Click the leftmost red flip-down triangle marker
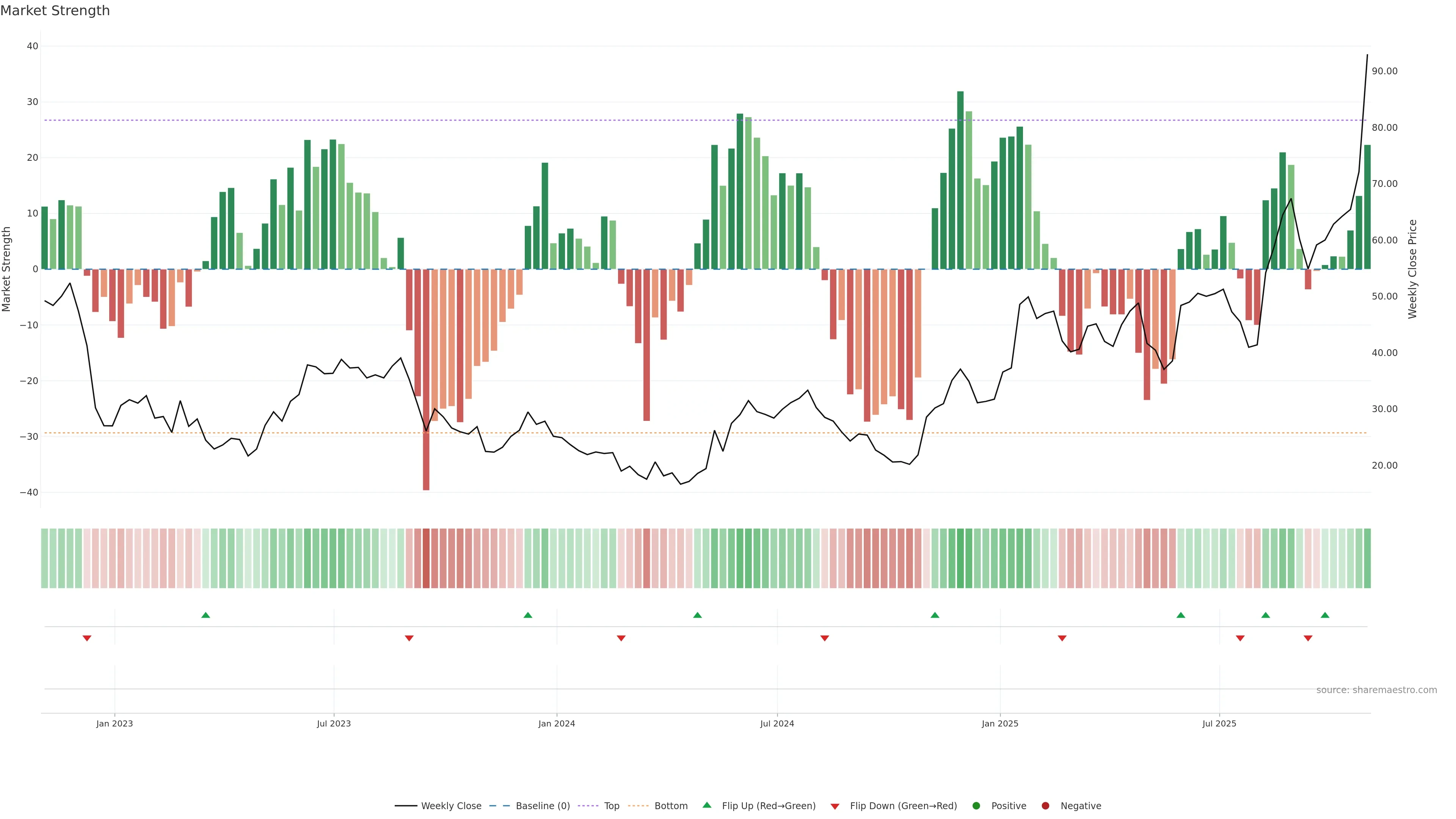 [87, 638]
